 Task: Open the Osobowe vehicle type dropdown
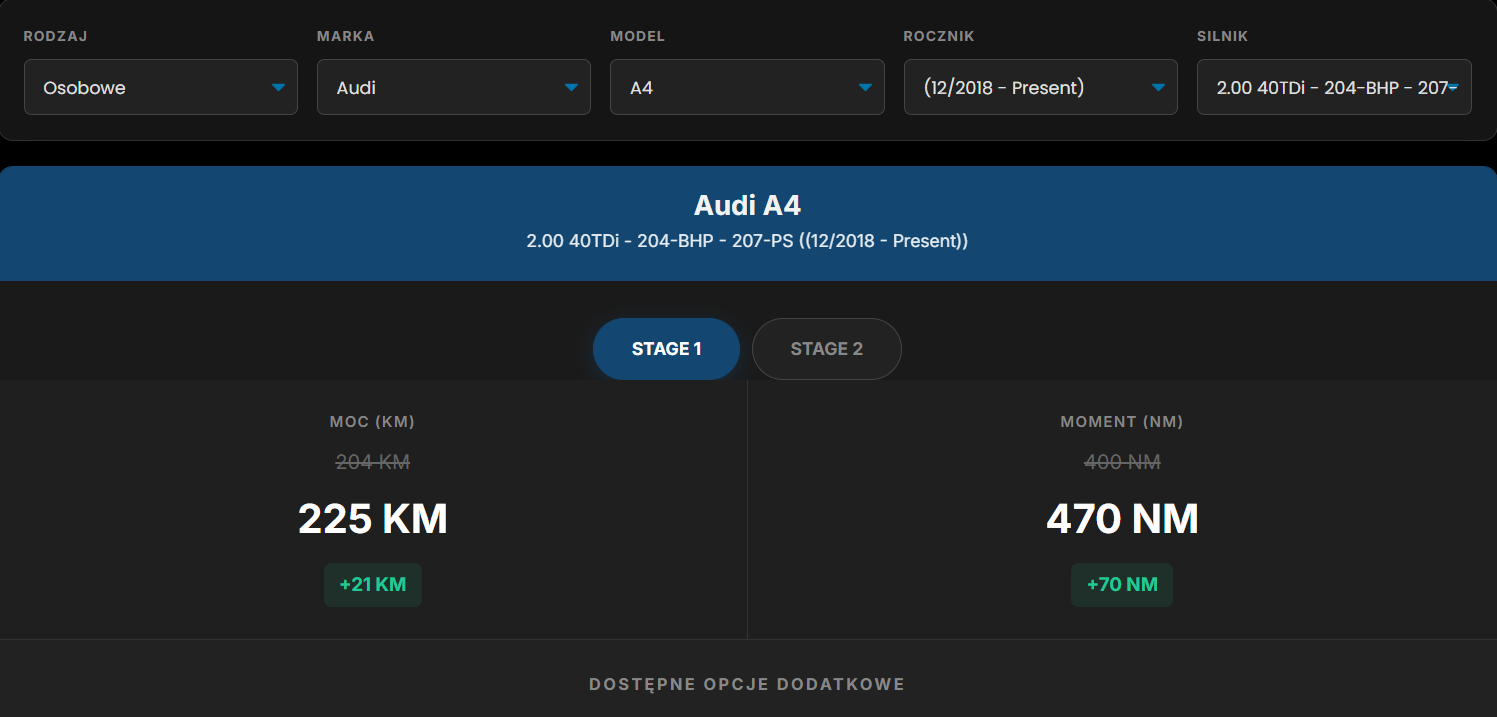click(160, 87)
